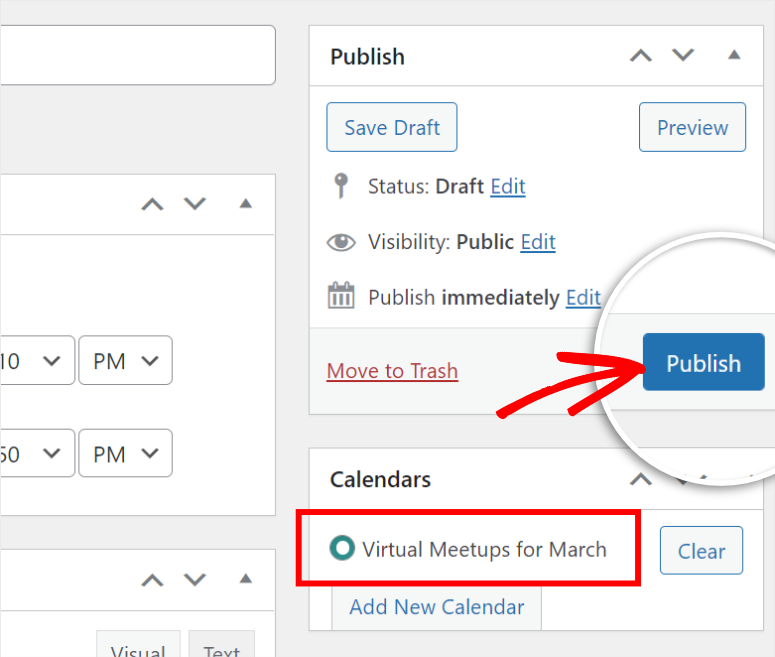
Task: Open the post Preview
Action: coord(692,127)
